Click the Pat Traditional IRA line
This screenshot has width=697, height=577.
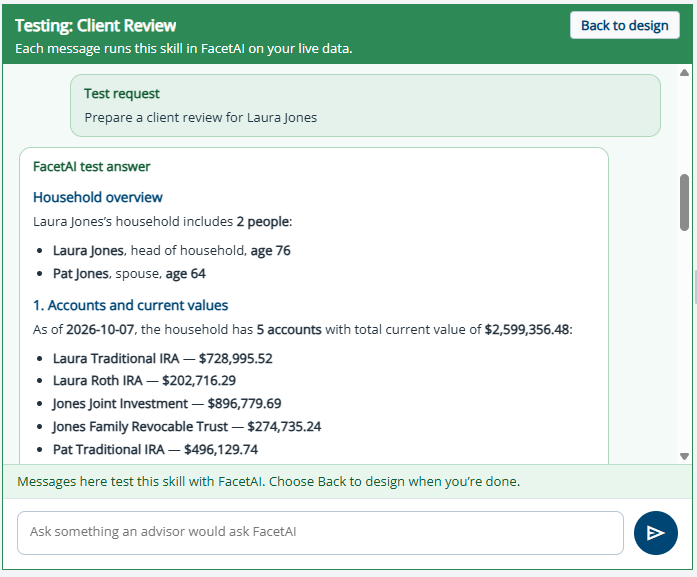coord(155,449)
